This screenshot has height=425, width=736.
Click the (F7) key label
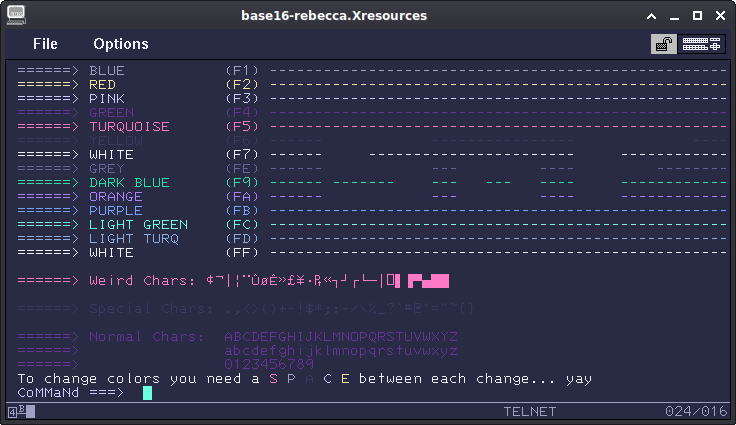[x=242, y=155]
